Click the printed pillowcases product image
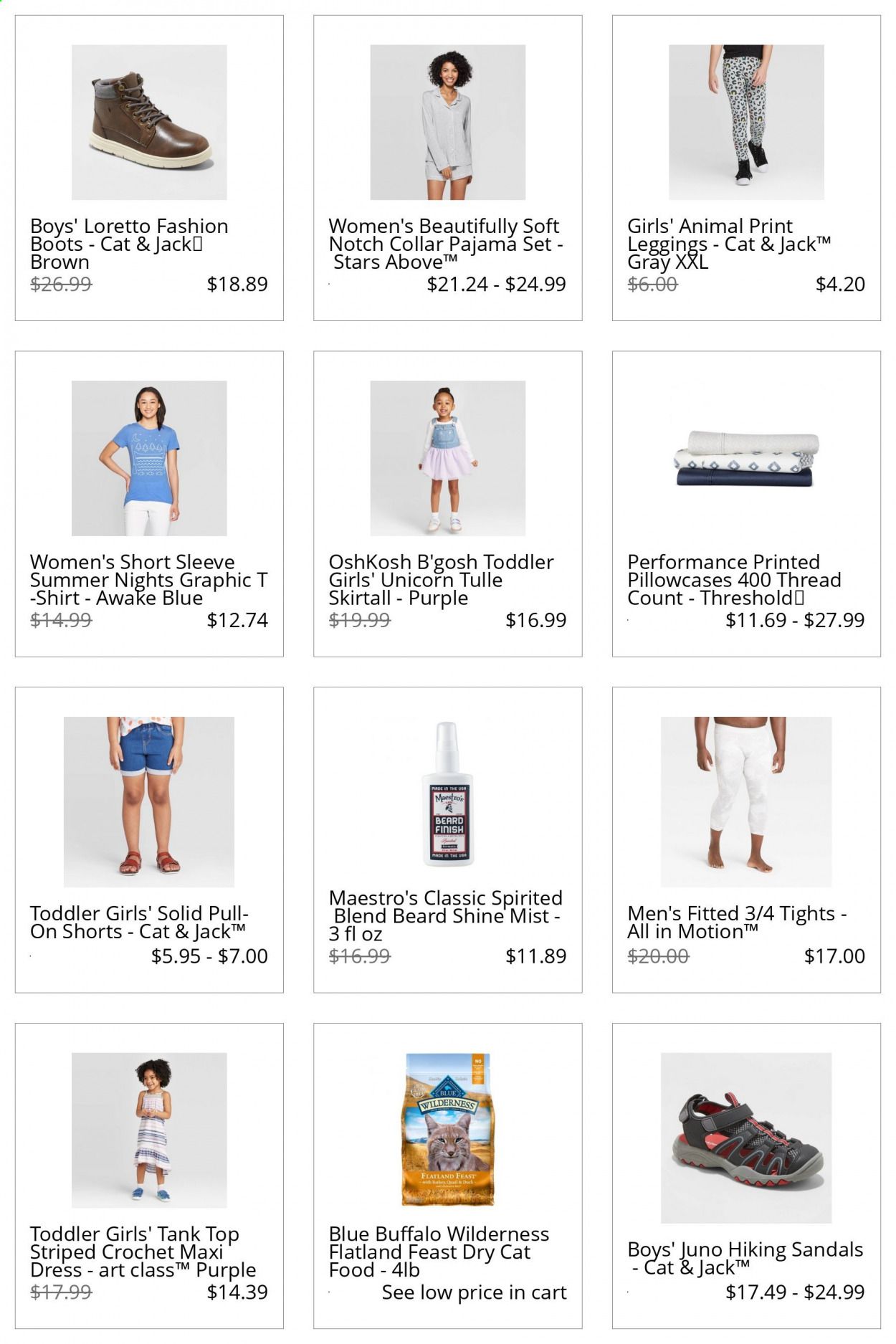896x1344 pixels. tap(746, 459)
